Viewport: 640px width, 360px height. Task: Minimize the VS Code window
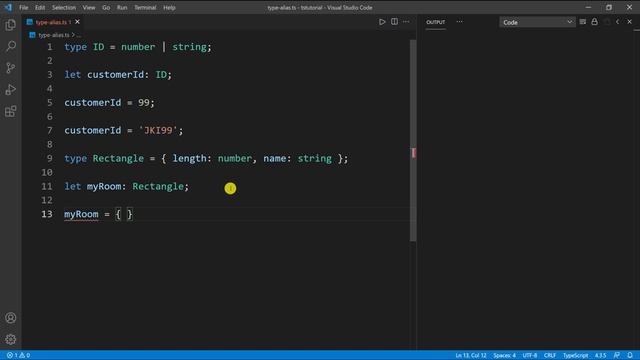click(588, 7)
